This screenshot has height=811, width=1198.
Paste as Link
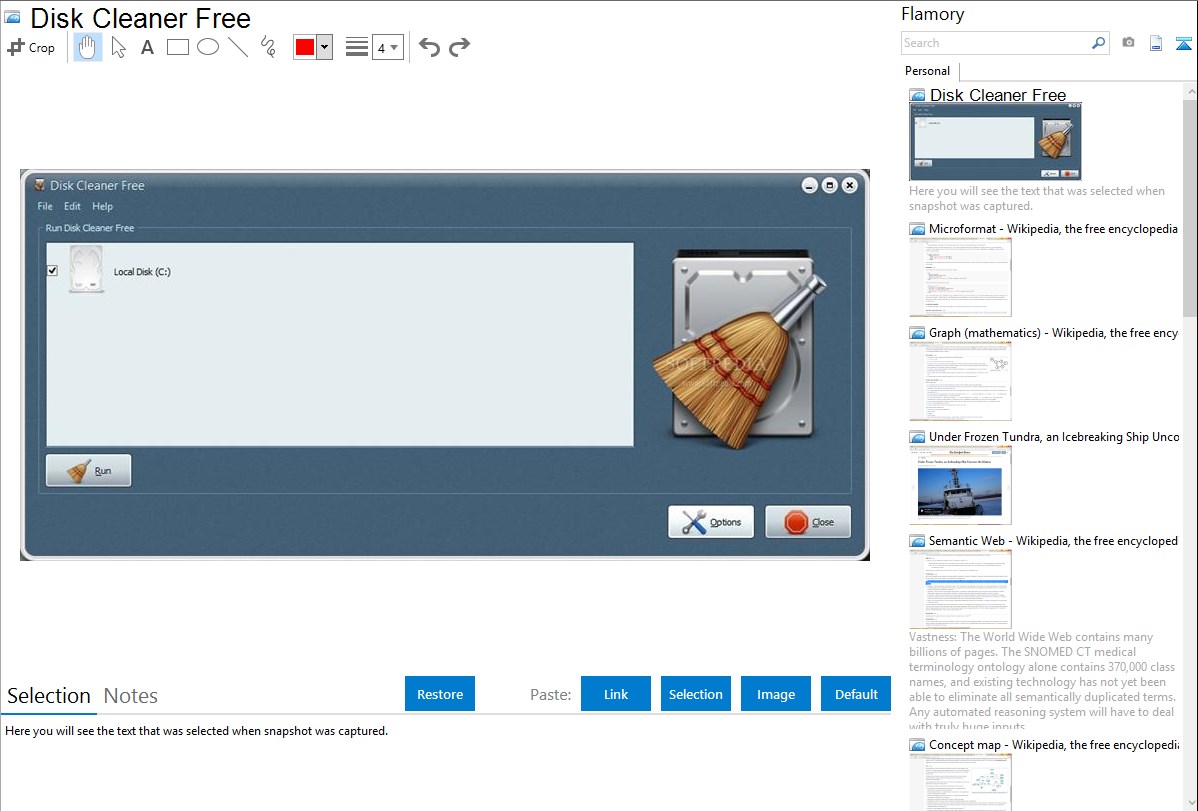(616, 694)
